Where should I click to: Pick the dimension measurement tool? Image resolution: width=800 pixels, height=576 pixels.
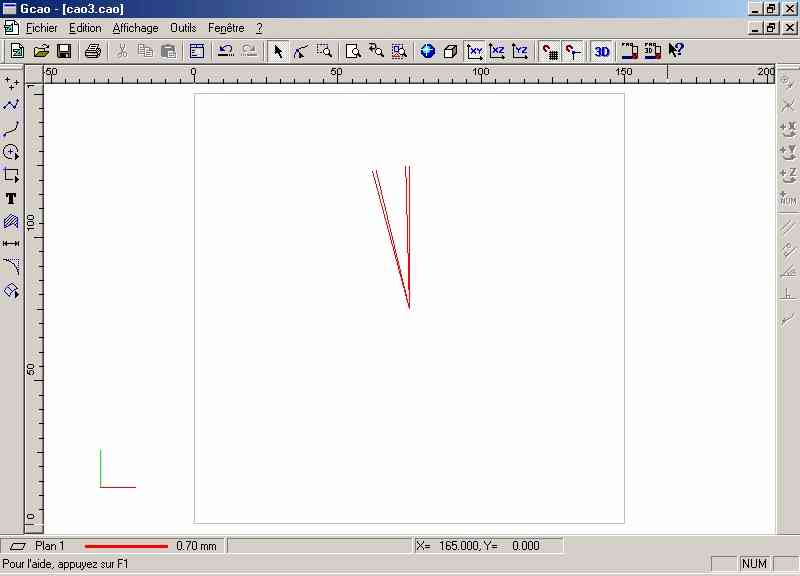click(11, 243)
